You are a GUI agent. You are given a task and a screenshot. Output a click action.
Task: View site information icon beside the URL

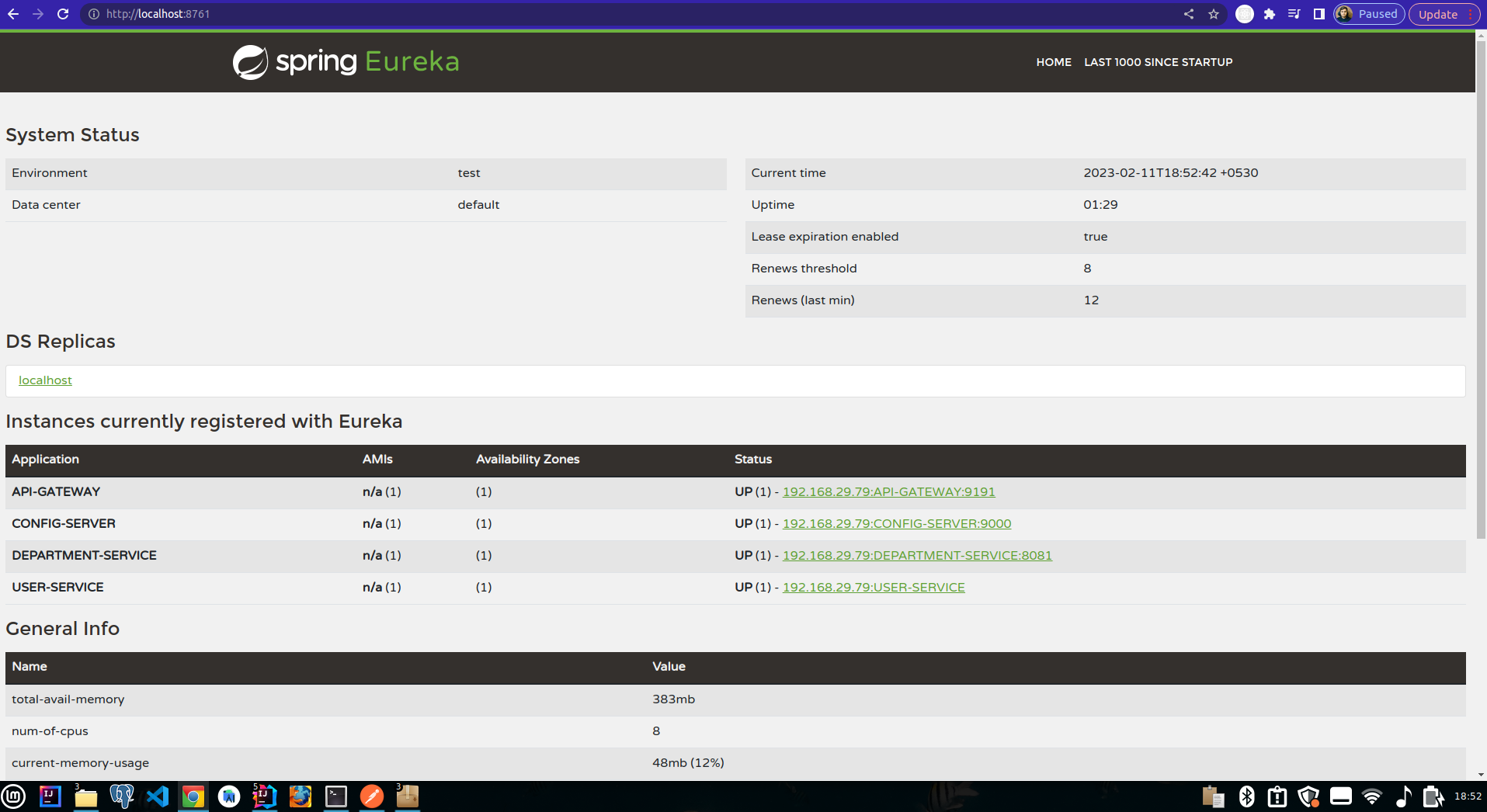click(94, 14)
